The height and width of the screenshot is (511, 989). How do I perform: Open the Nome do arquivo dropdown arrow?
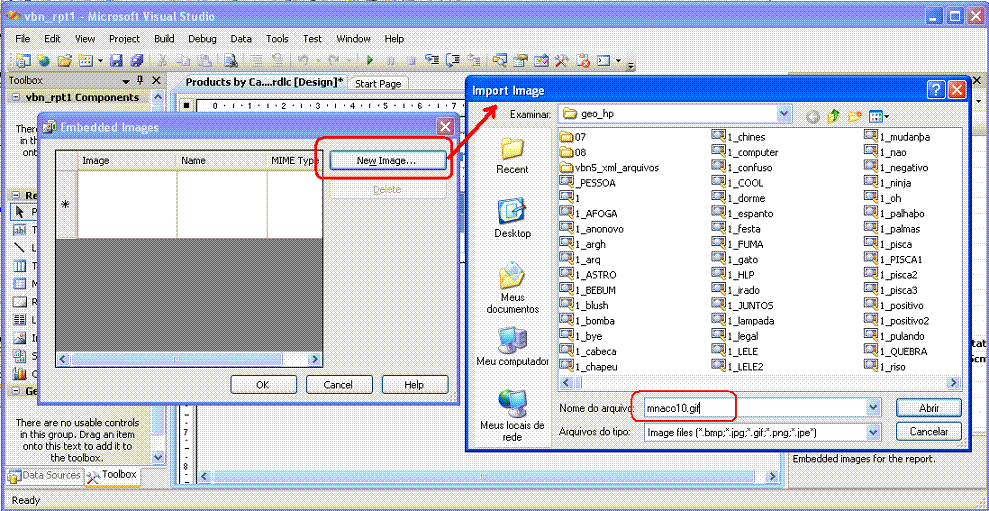point(873,408)
